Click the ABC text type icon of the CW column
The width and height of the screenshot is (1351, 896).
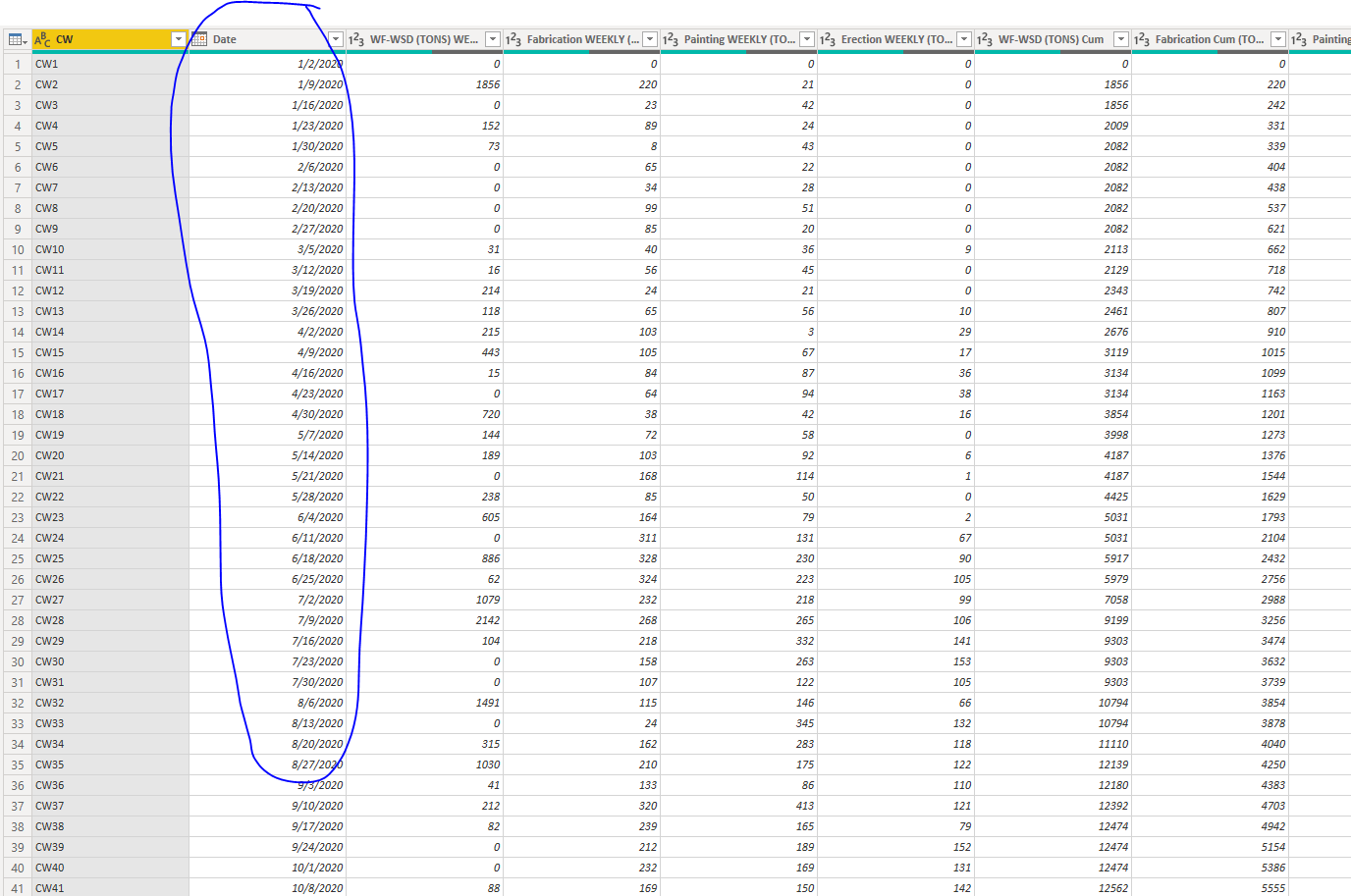click(x=42, y=39)
